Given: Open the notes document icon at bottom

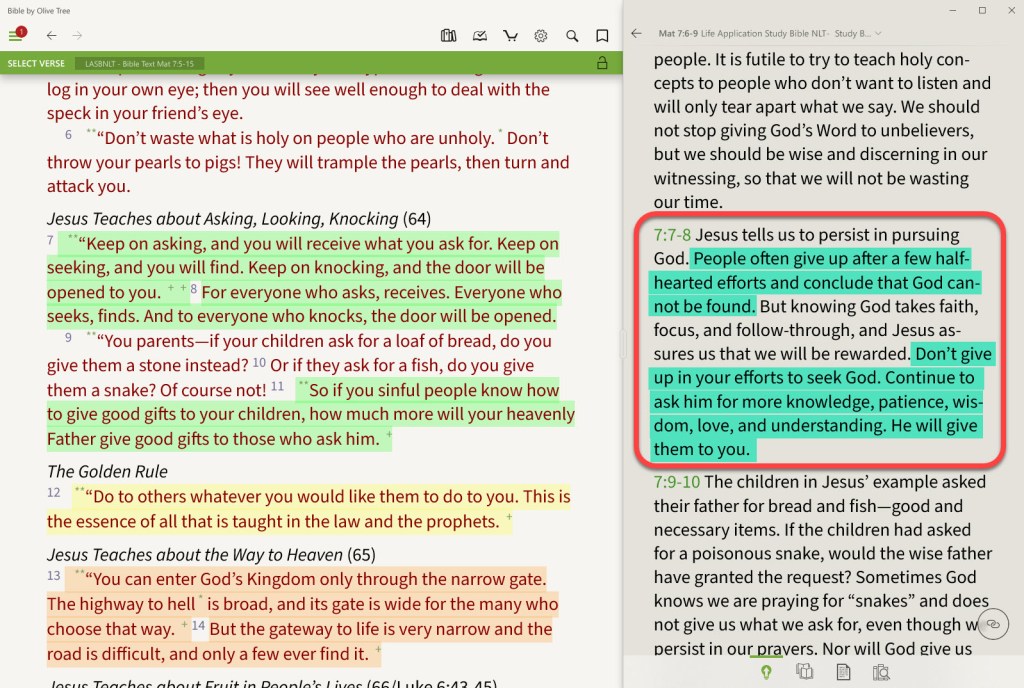Looking at the screenshot, I should coord(843,672).
